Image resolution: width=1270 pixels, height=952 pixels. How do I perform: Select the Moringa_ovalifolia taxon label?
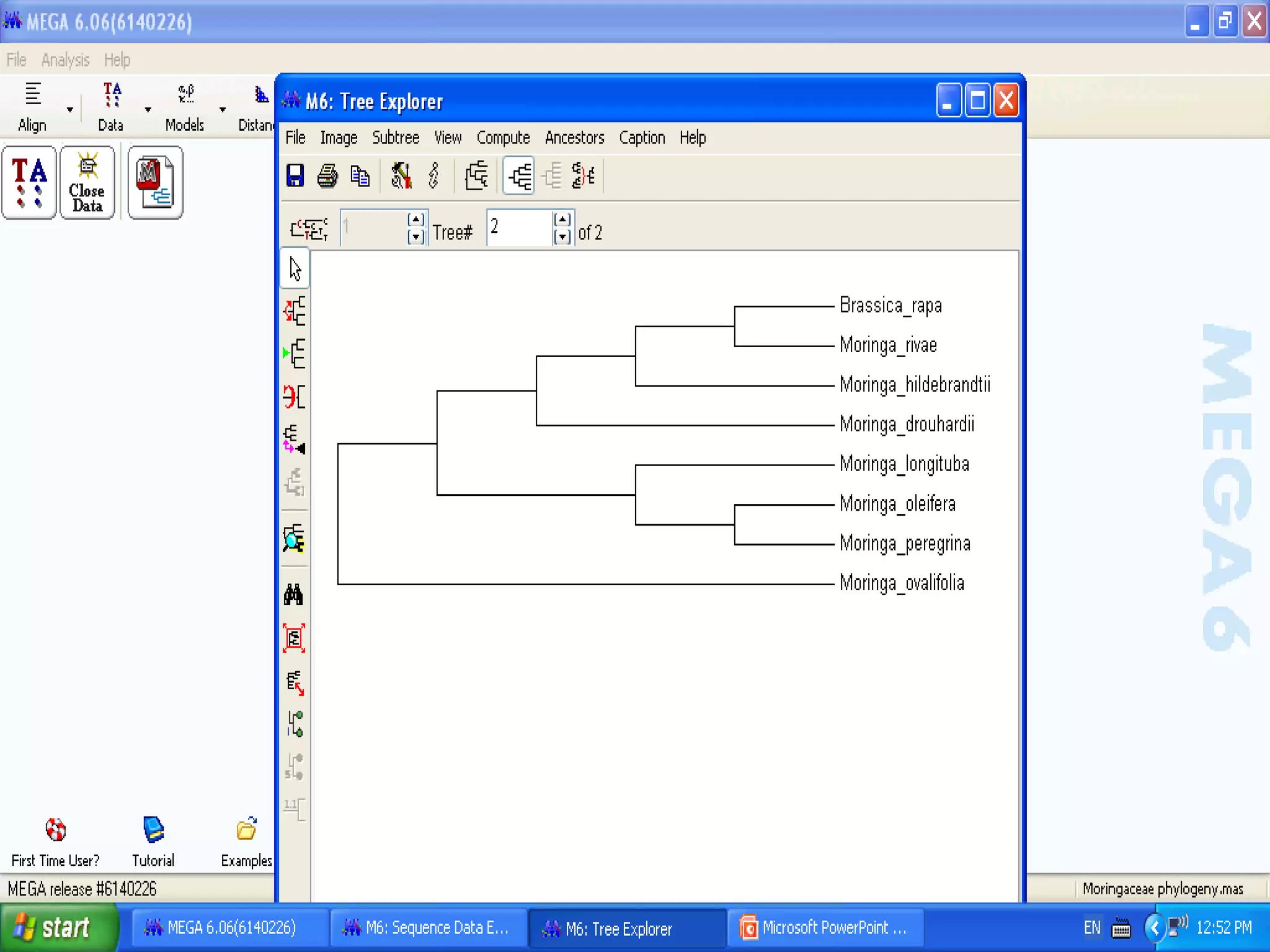[902, 583]
